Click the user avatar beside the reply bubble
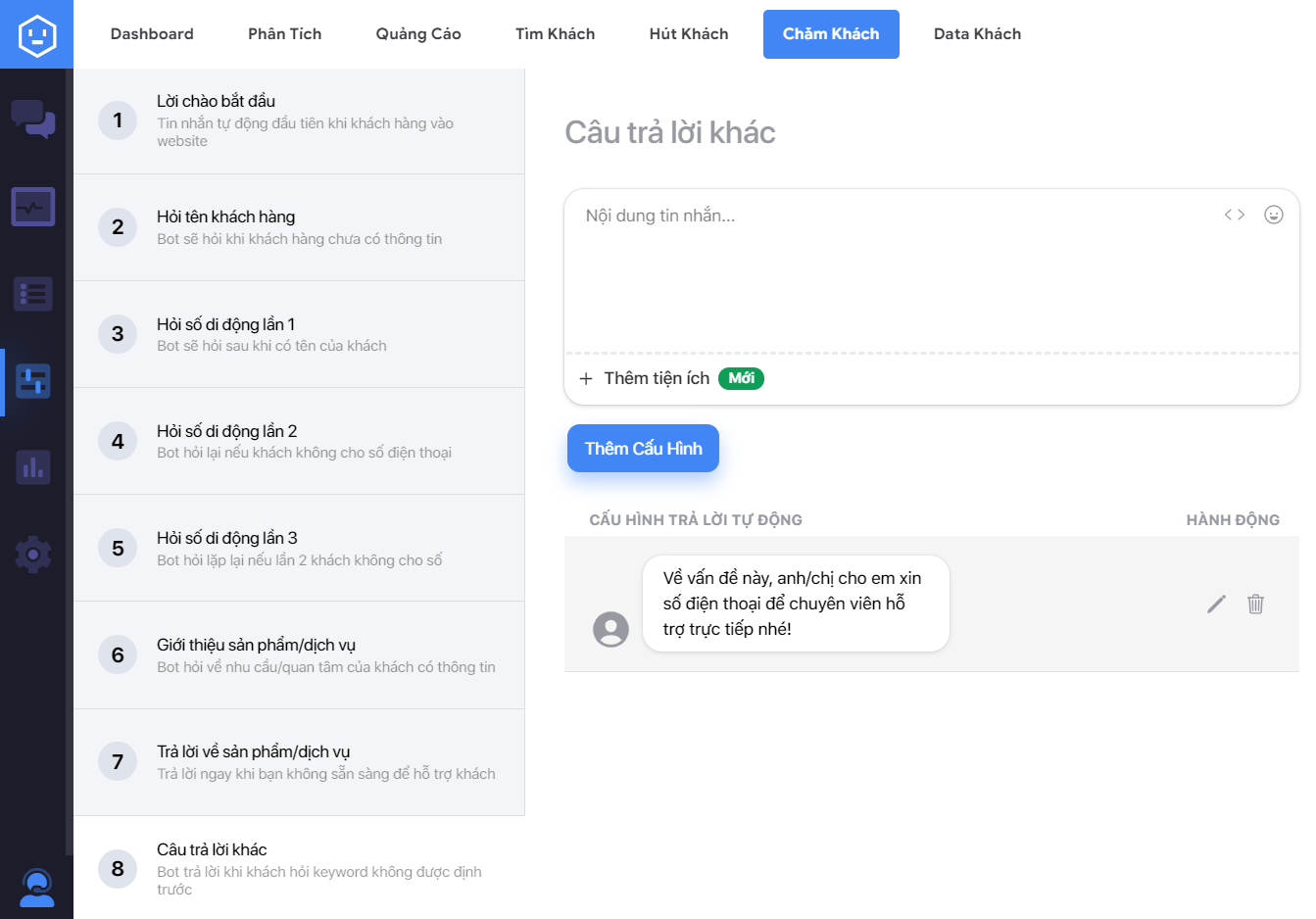Viewport: 1316px width, 919px height. 610,629
